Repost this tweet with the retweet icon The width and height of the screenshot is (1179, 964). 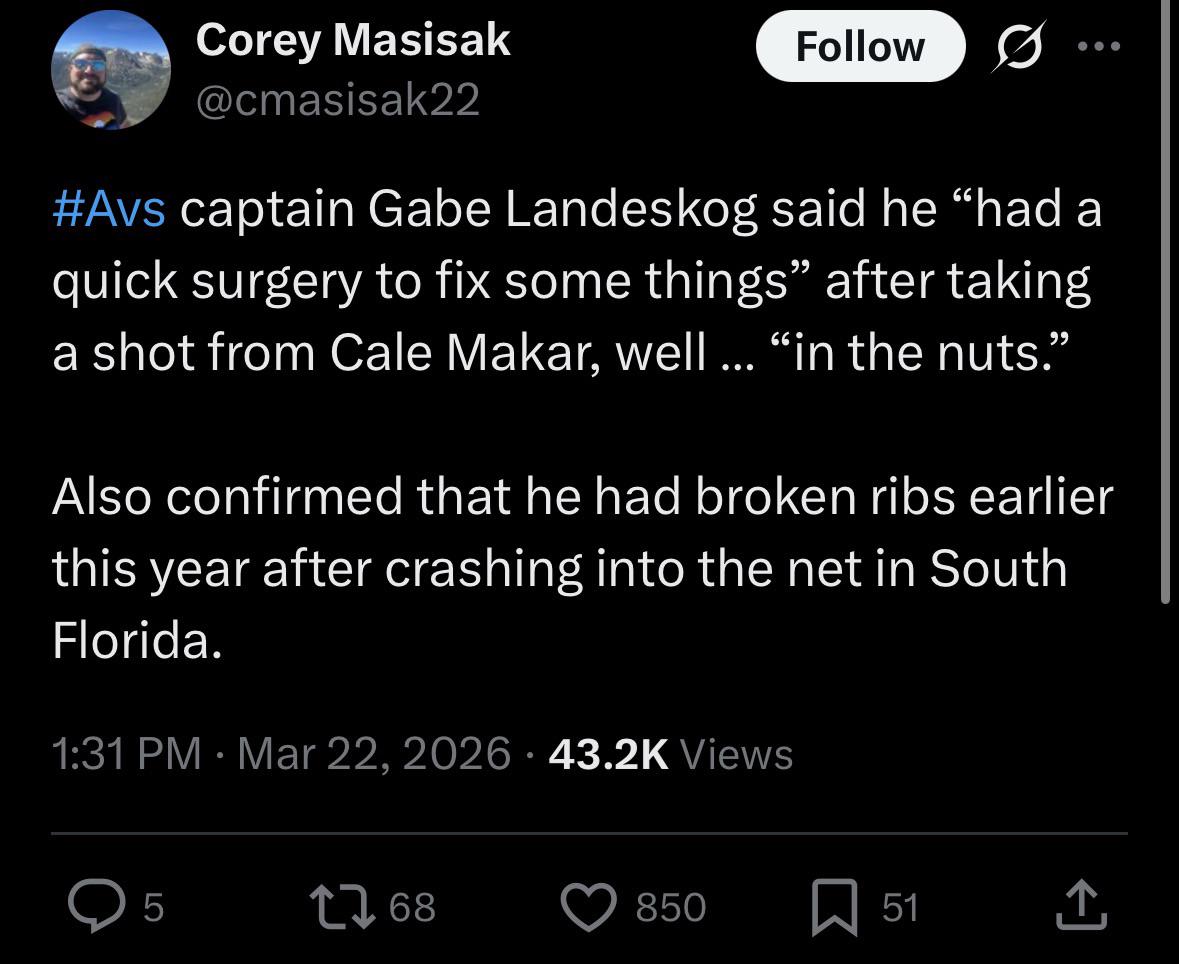[342, 906]
